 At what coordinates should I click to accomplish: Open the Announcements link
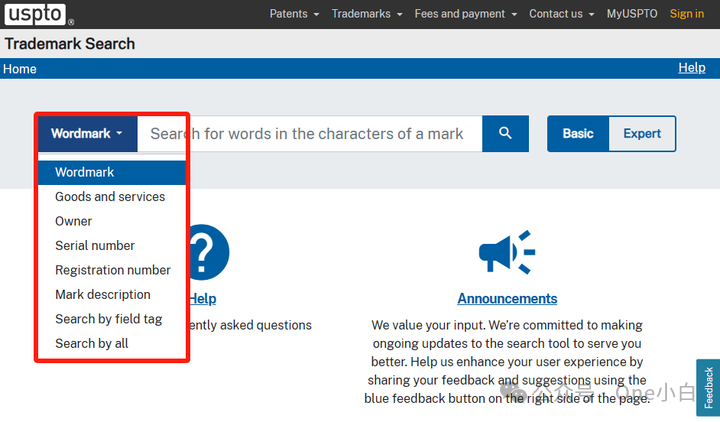tap(507, 298)
